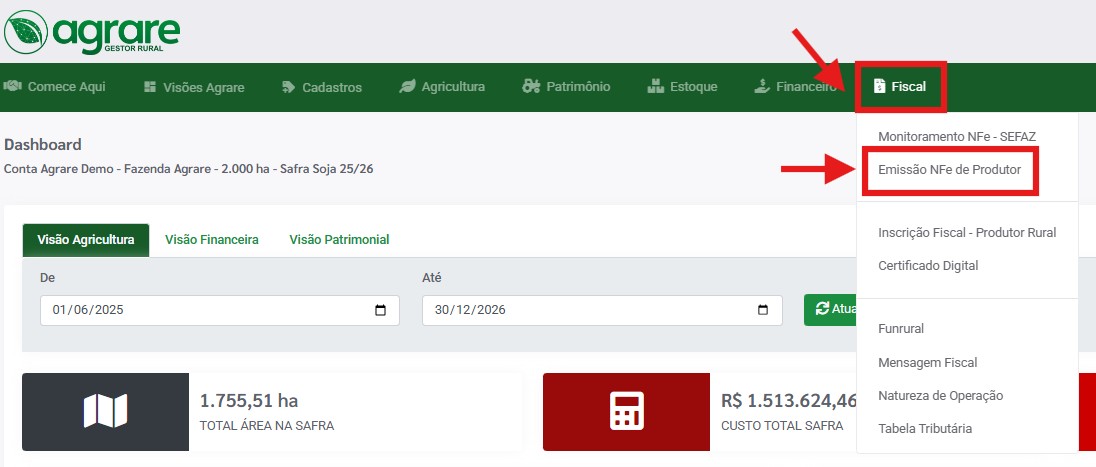1096x467 pixels.
Task: Click the grid icon beside Visões Agrare
Action: pyautogui.click(x=150, y=87)
